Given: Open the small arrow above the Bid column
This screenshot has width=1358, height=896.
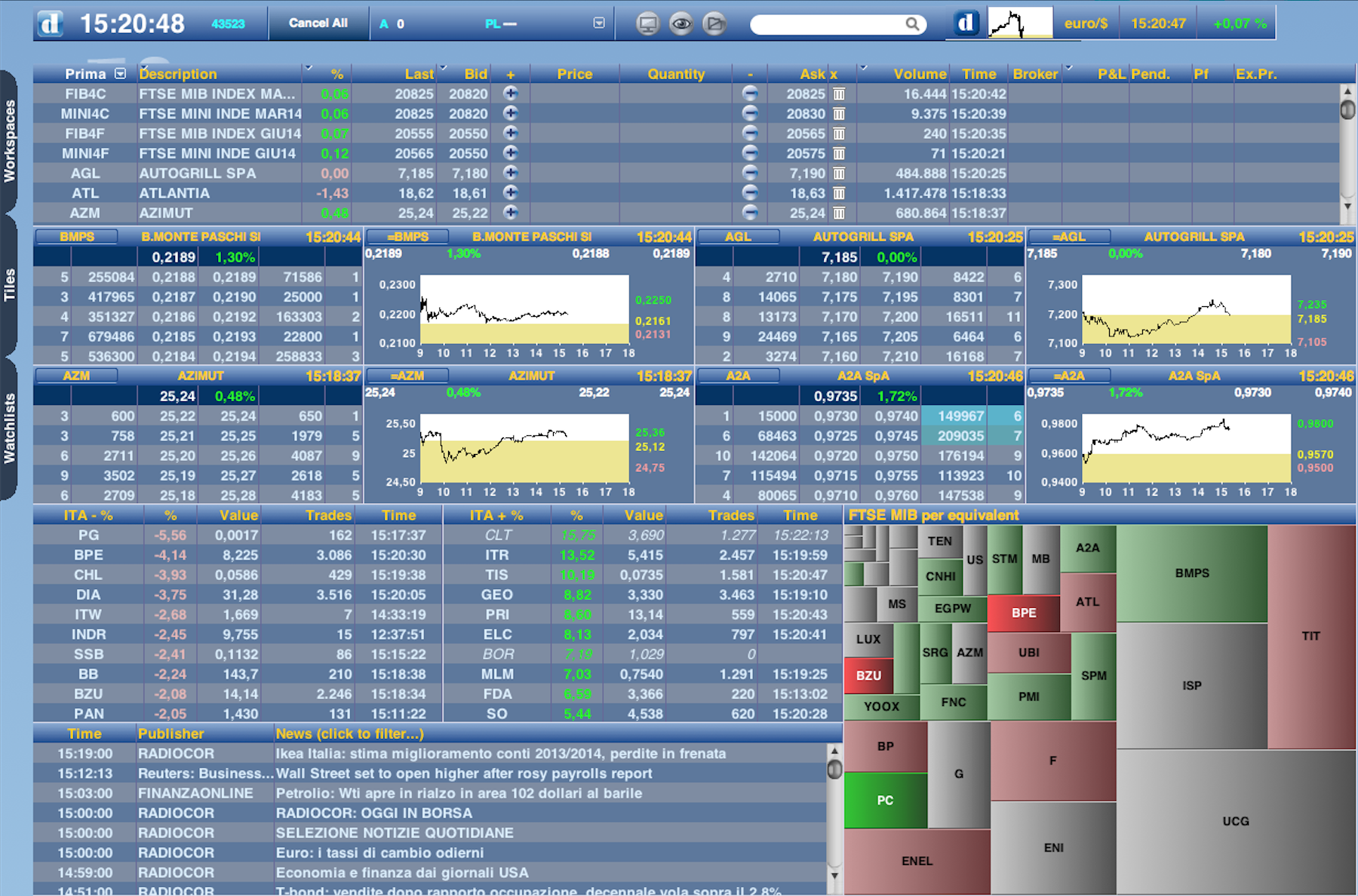Looking at the screenshot, I should [x=444, y=68].
